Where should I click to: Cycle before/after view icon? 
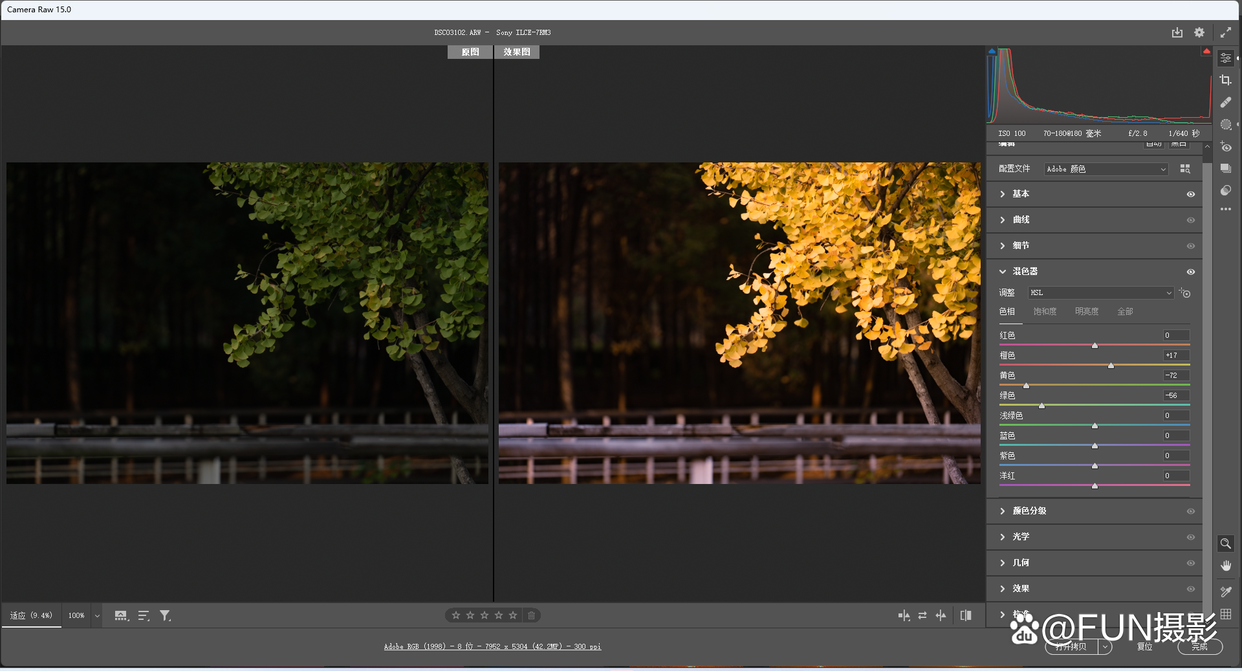click(x=904, y=616)
